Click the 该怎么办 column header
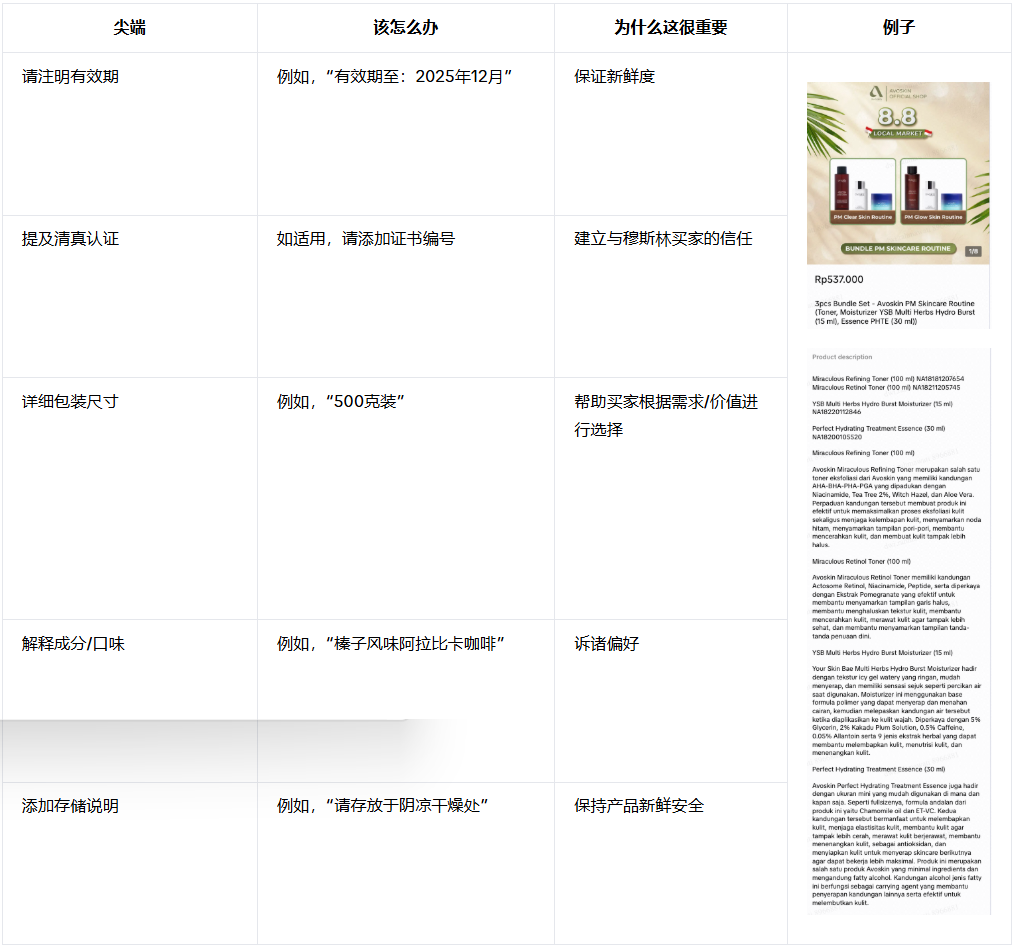 coord(405,28)
